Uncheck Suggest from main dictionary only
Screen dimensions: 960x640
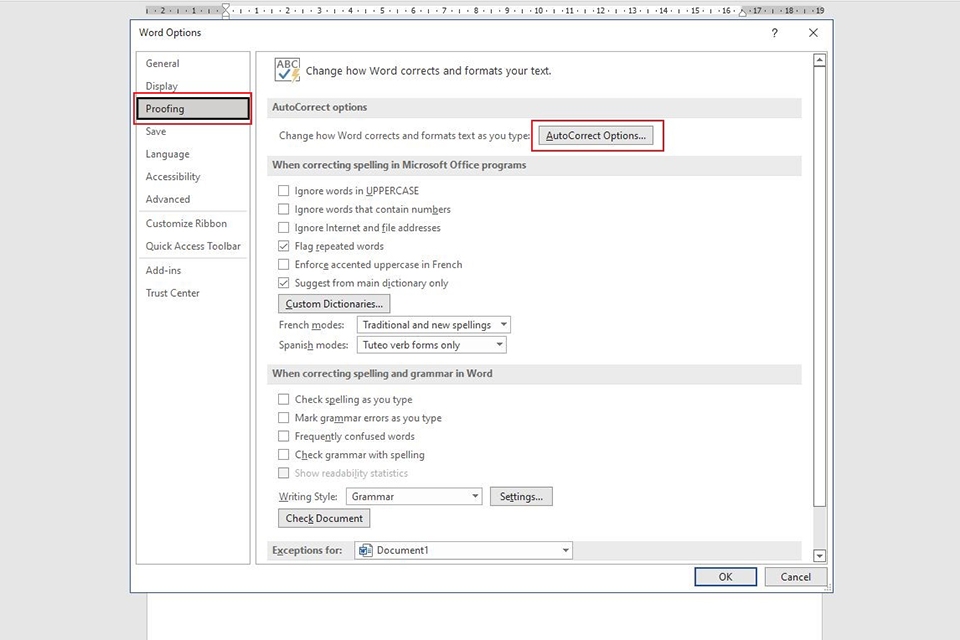pyautogui.click(x=283, y=282)
